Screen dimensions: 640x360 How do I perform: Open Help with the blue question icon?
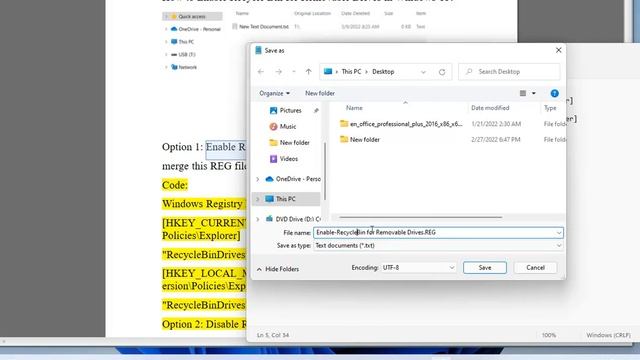click(x=554, y=93)
